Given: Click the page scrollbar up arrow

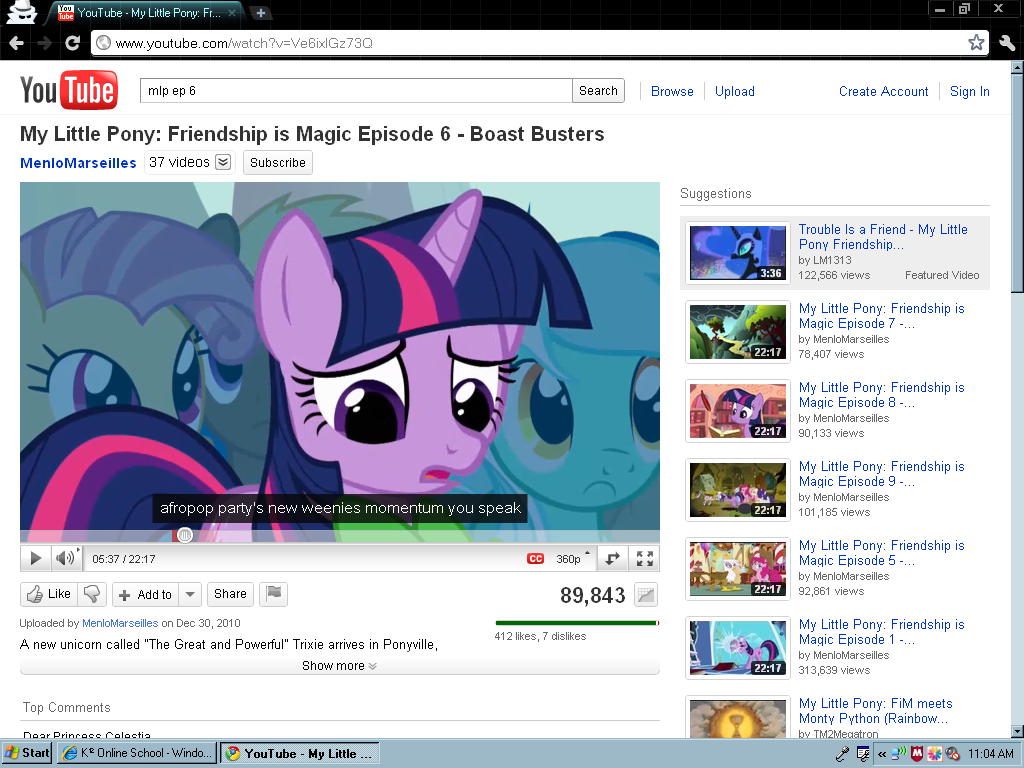Looking at the screenshot, I should click(x=1017, y=67).
